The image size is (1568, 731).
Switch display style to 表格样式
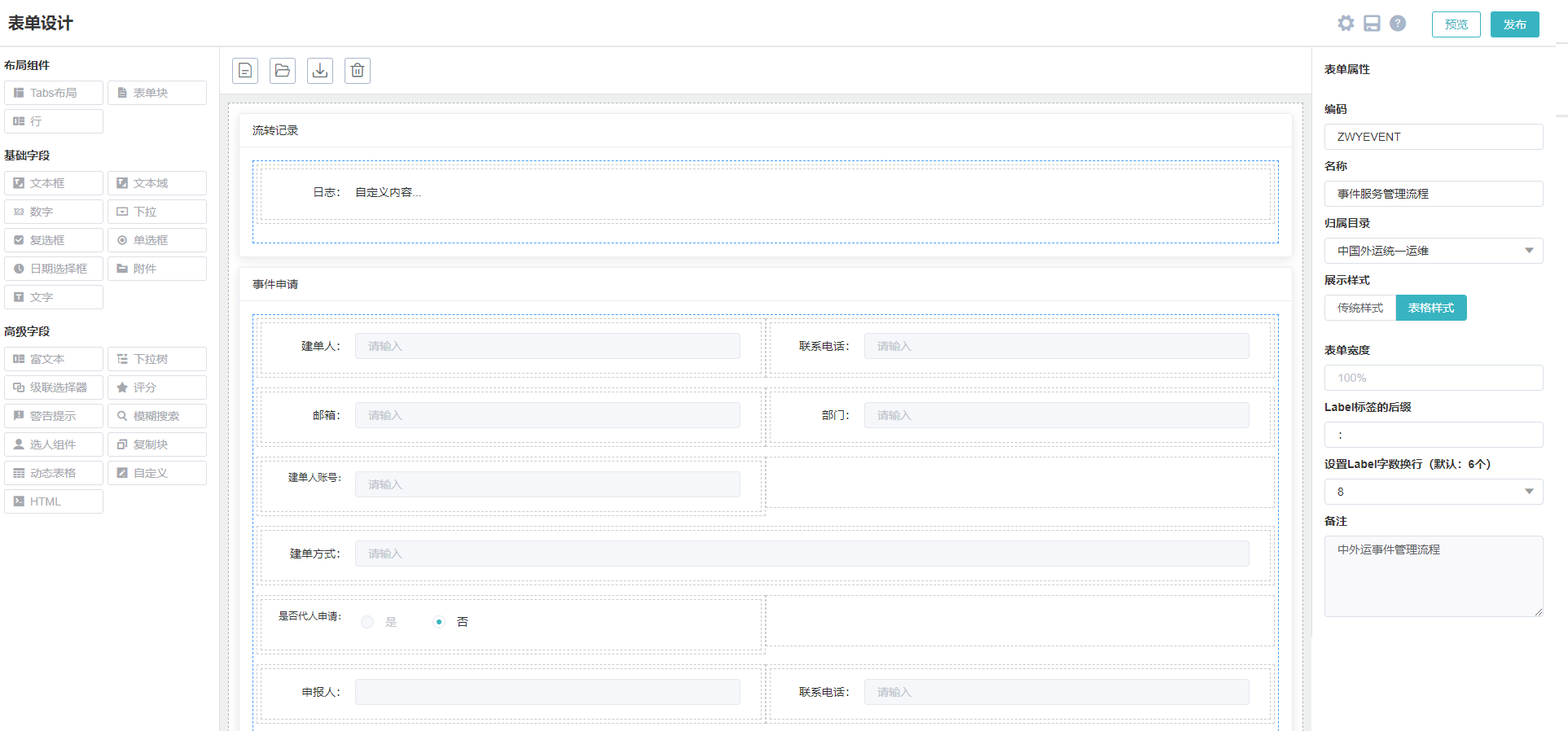[x=1431, y=308]
